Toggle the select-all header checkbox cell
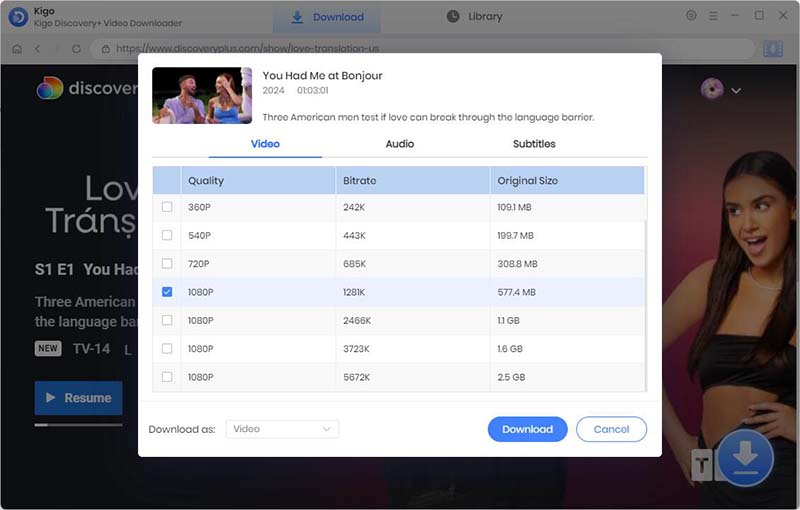Image resolution: width=800 pixels, height=510 pixels. [x=167, y=181]
